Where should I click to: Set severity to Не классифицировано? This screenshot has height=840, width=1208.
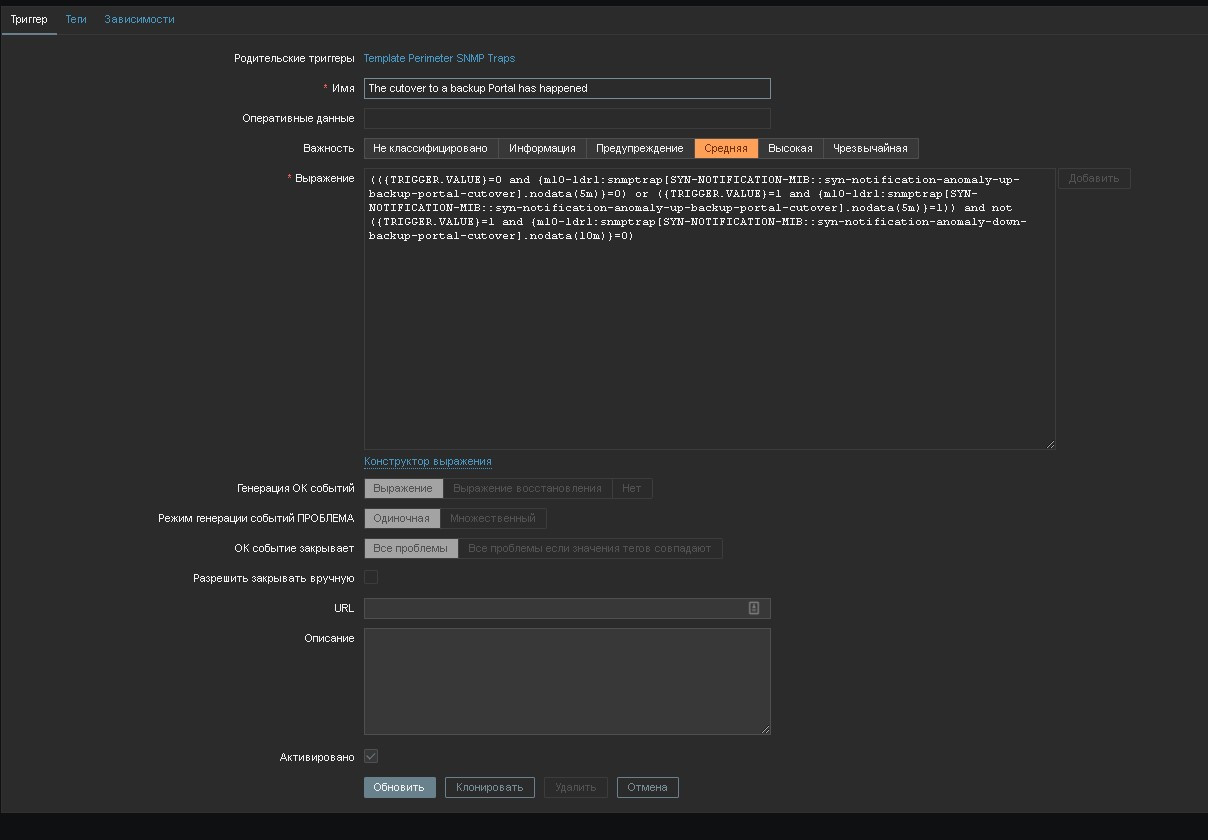click(430, 148)
